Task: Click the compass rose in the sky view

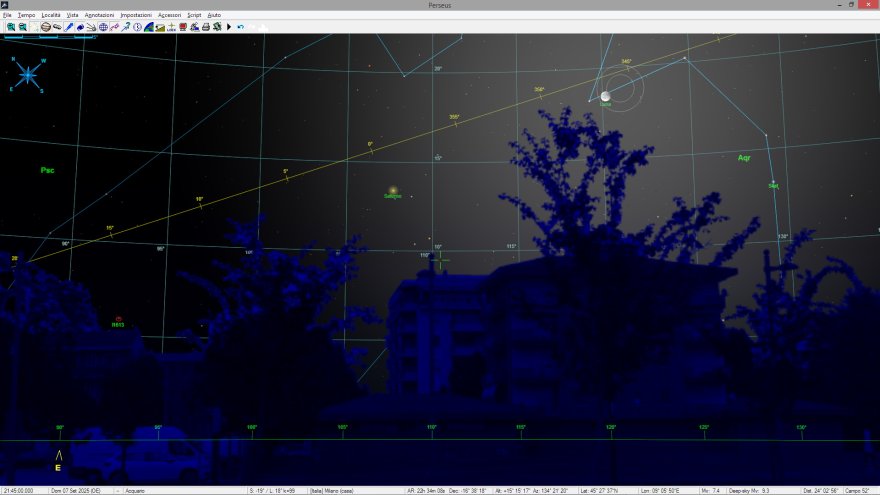Action: (27, 74)
